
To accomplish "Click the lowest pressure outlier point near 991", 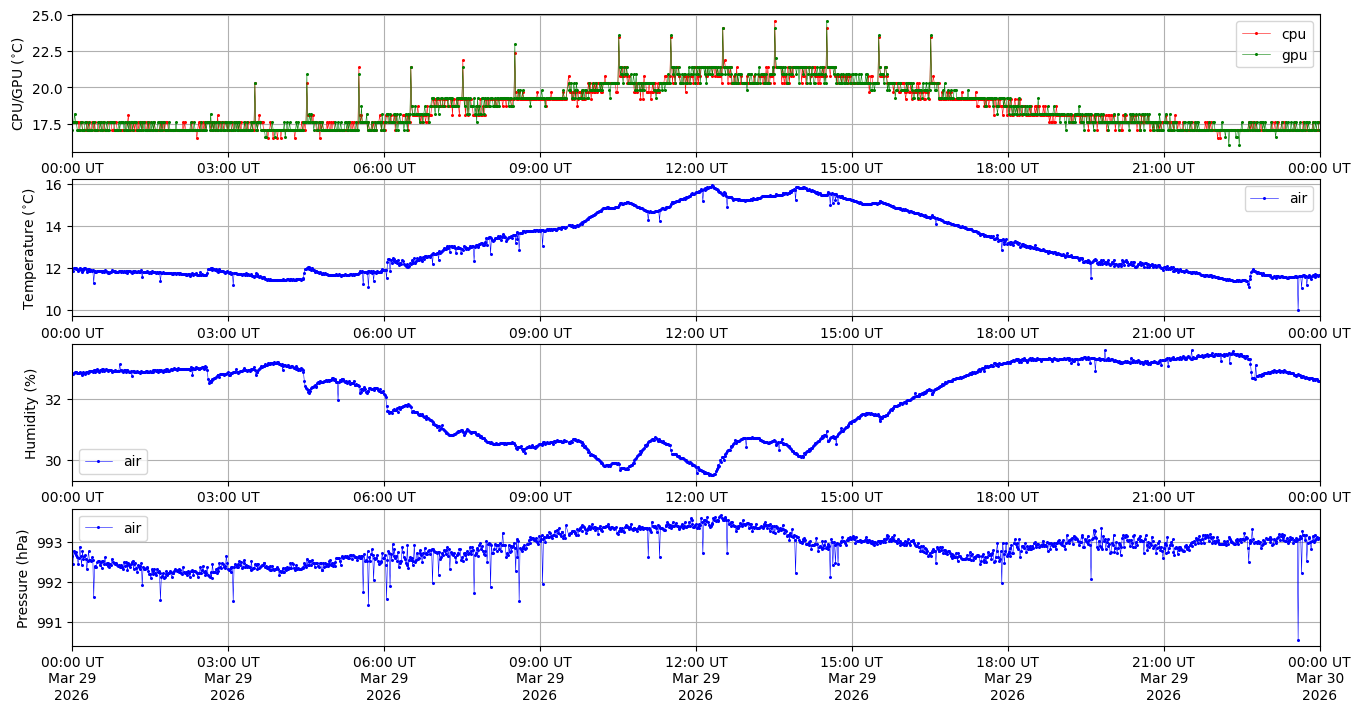I will 1298,640.
